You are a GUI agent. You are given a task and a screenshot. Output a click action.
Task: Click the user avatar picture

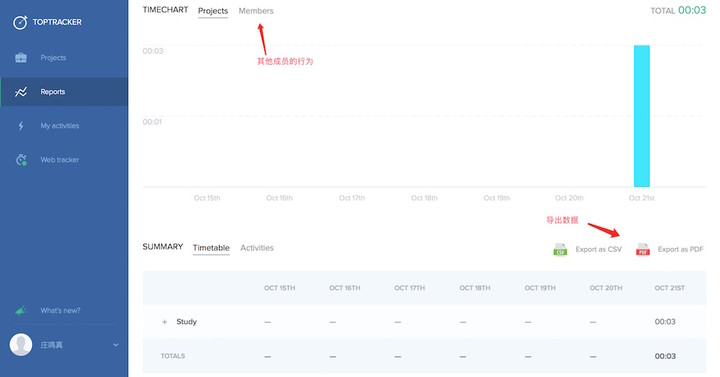pyautogui.click(x=21, y=345)
